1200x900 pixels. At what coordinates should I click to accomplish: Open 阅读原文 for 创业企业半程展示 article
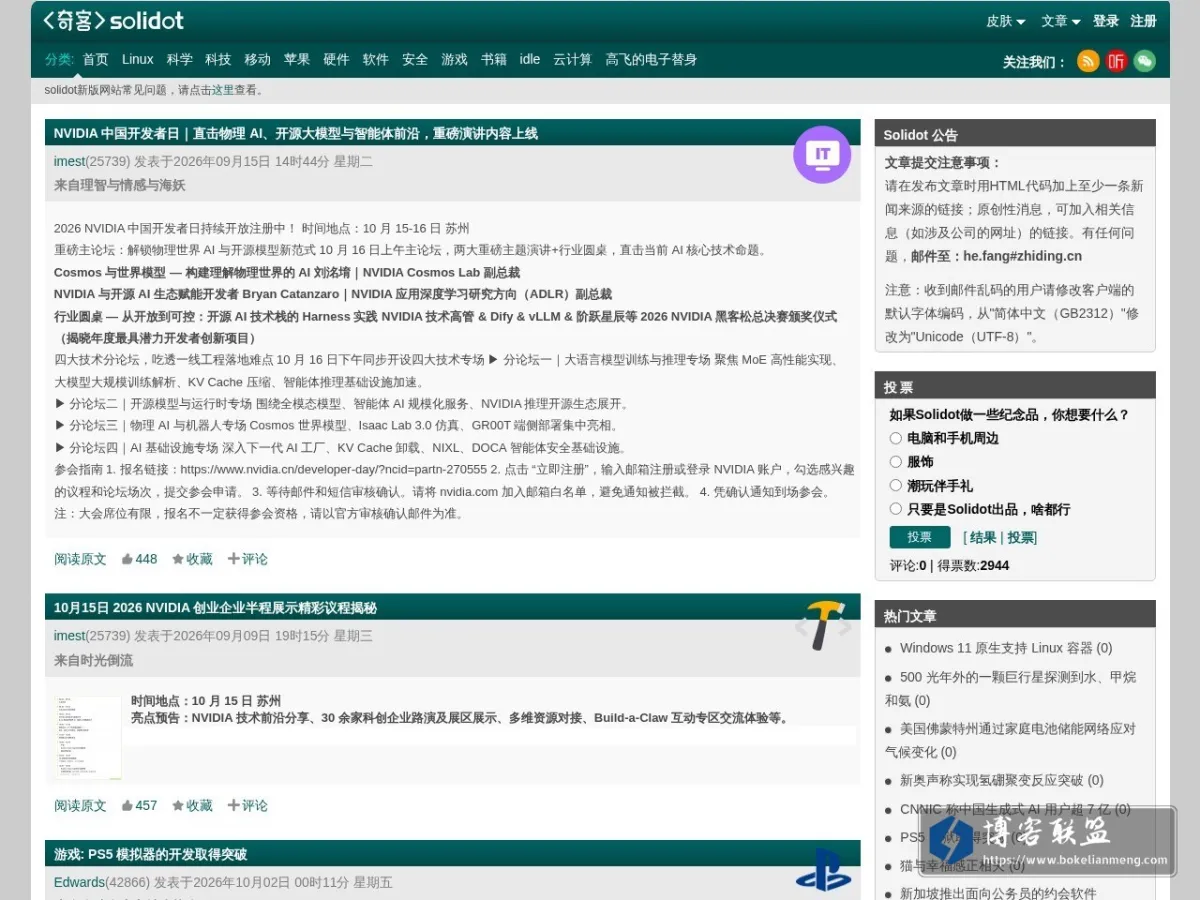(x=80, y=805)
